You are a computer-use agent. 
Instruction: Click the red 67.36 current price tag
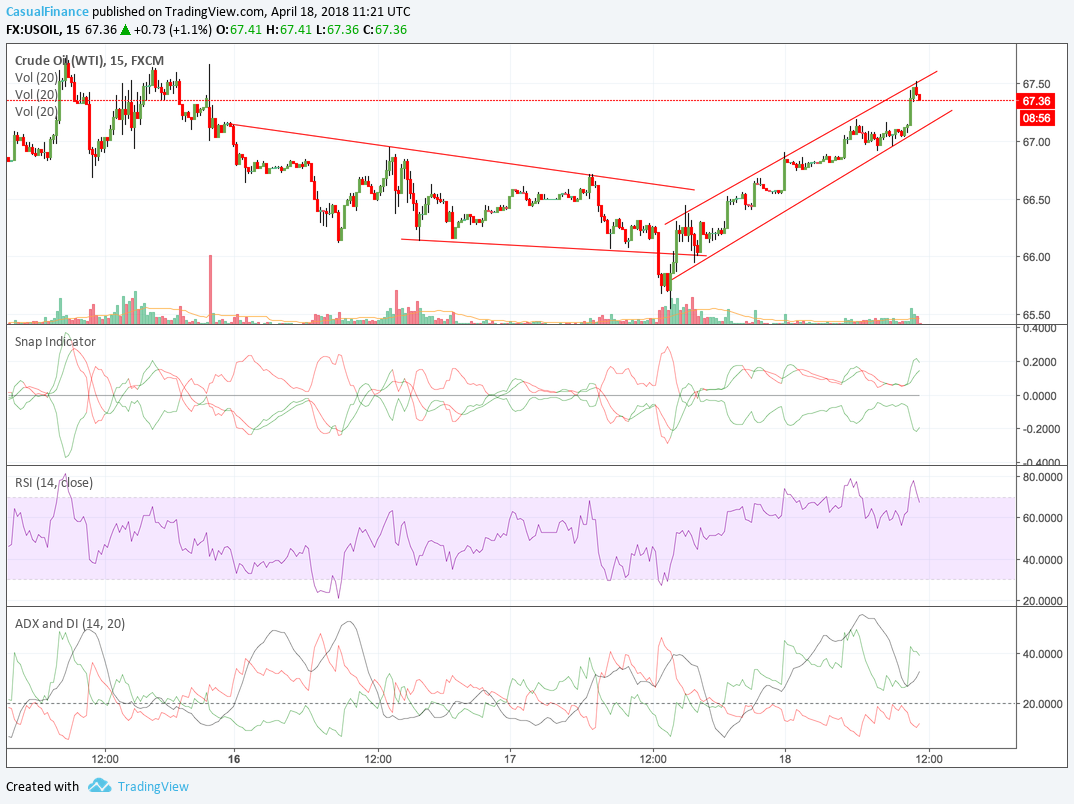(x=1036, y=101)
